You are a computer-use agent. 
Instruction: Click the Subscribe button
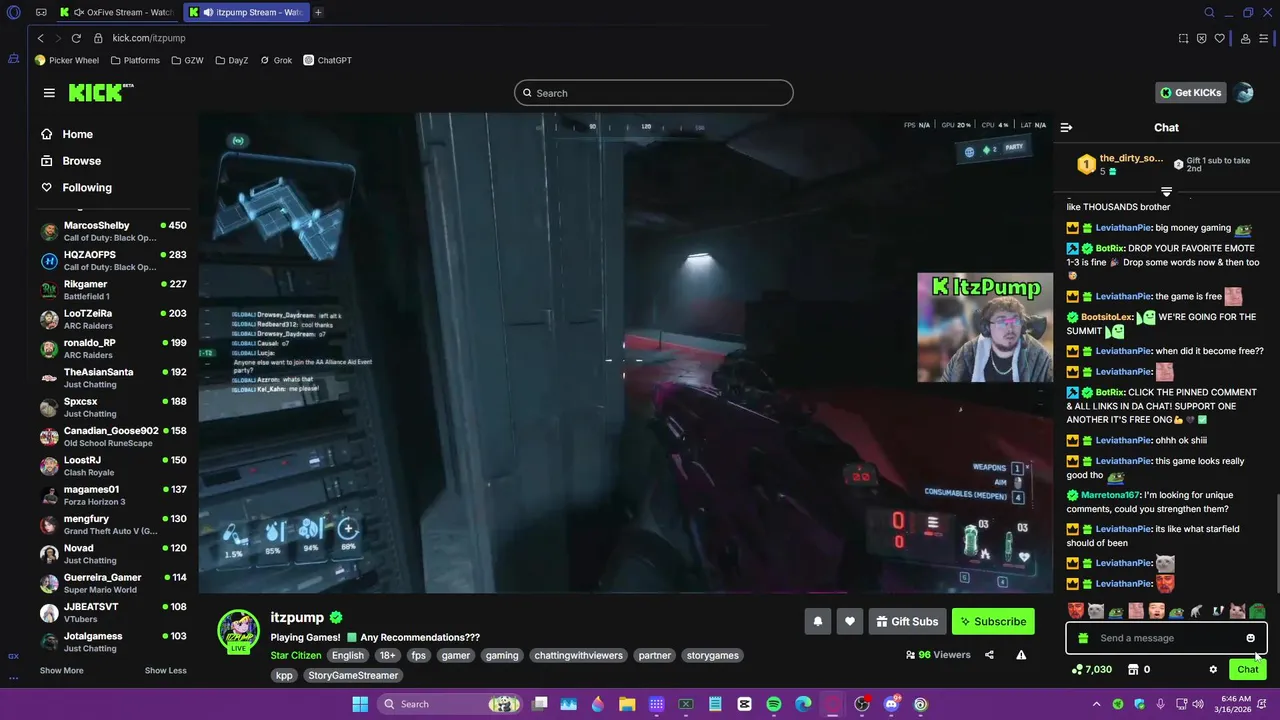click(x=993, y=621)
